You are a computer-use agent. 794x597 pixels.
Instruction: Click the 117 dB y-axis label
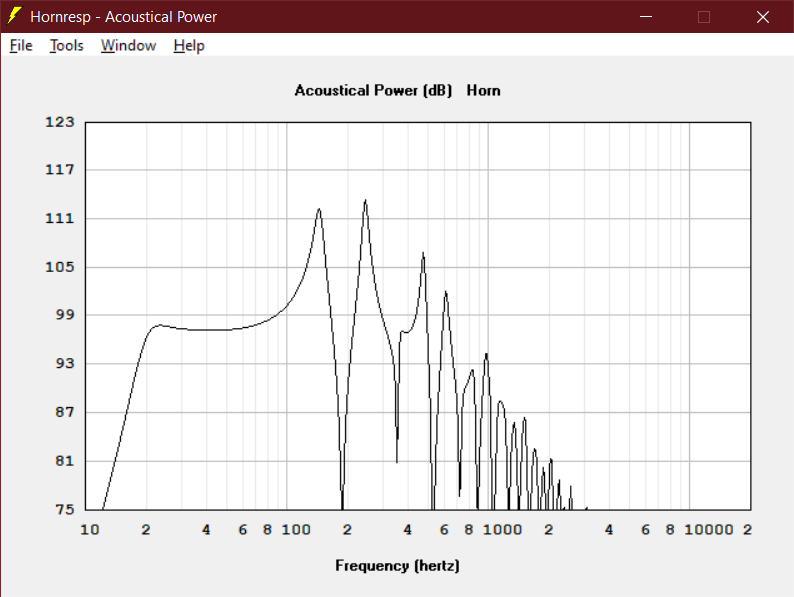[60, 170]
